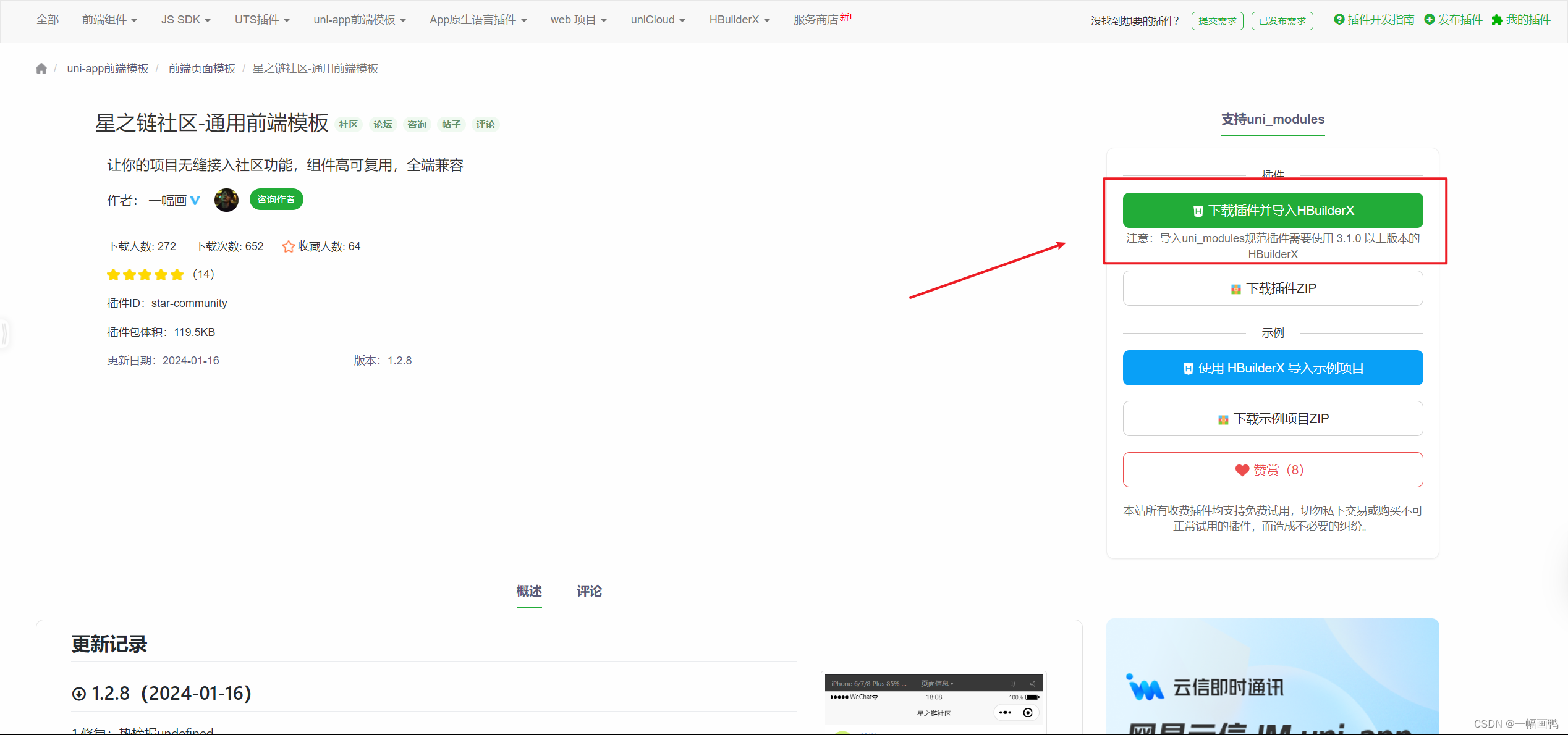The width and height of the screenshot is (1568, 735).
Task: Open the author 一幅画 link
Action: click(167, 200)
